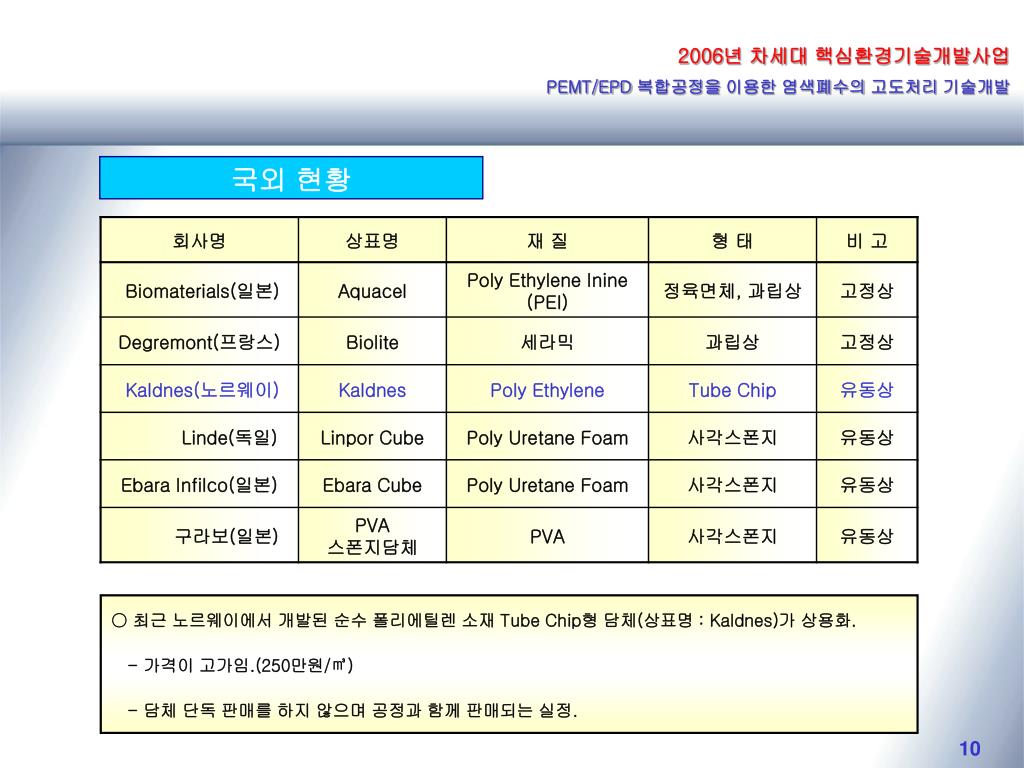Click '고정상' in the Degremont row
The image size is (1024, 768).
point(867,342)
